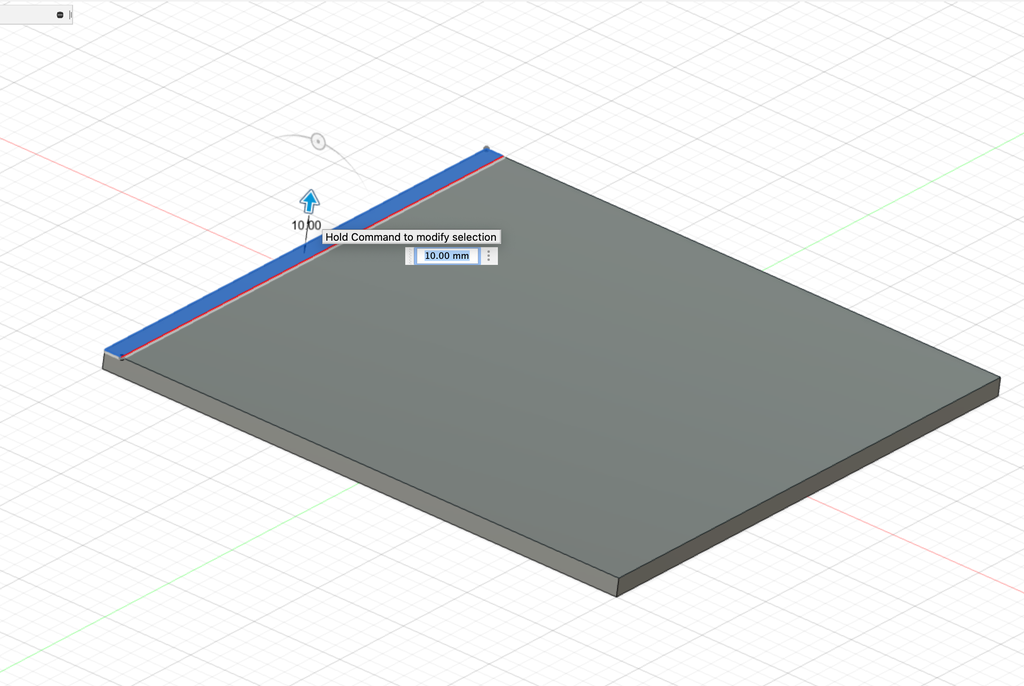
Task: Click the circular angle manipulator handle
Action: (318, 141)
